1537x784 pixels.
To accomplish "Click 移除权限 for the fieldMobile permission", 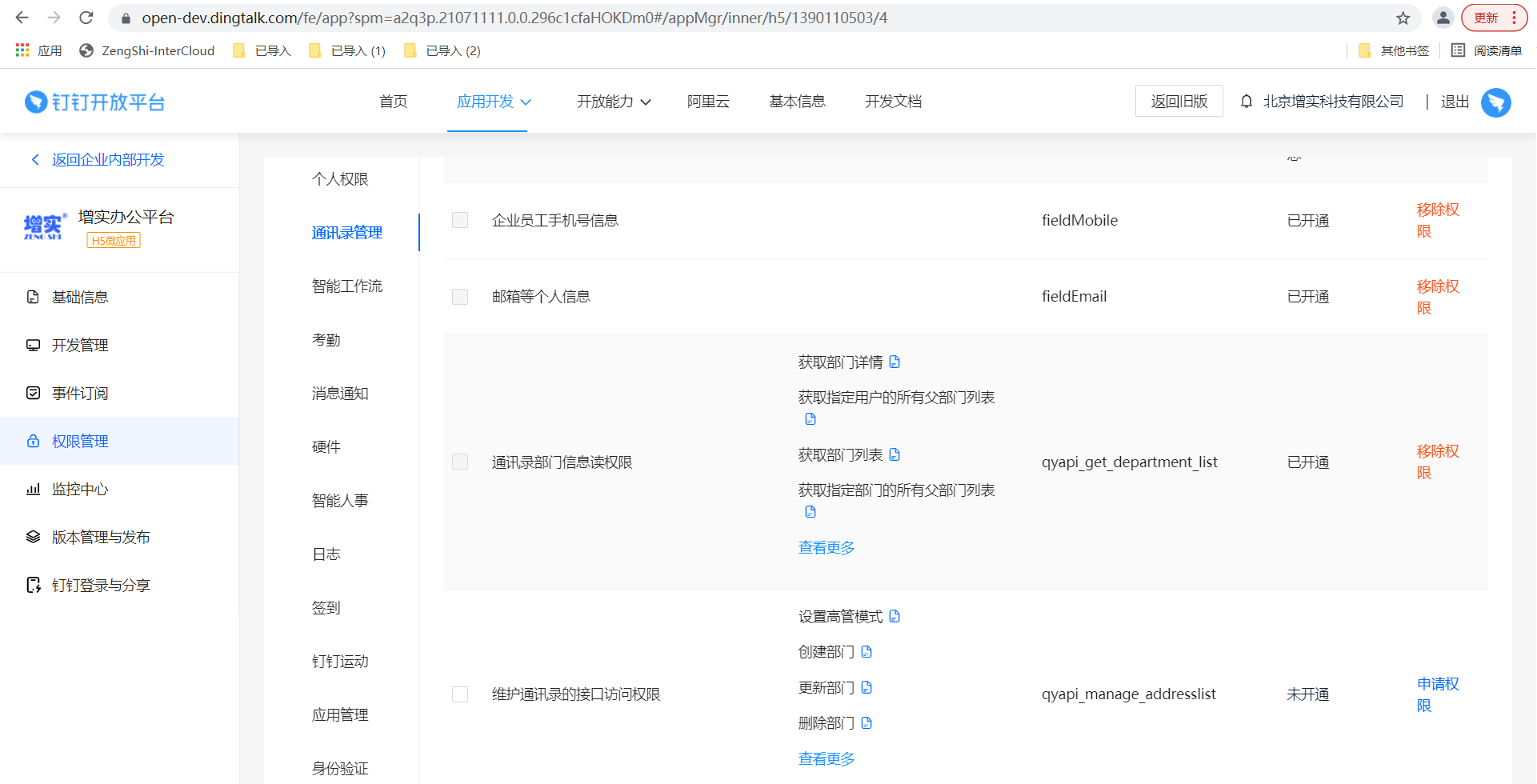I will click(1437, 220).
